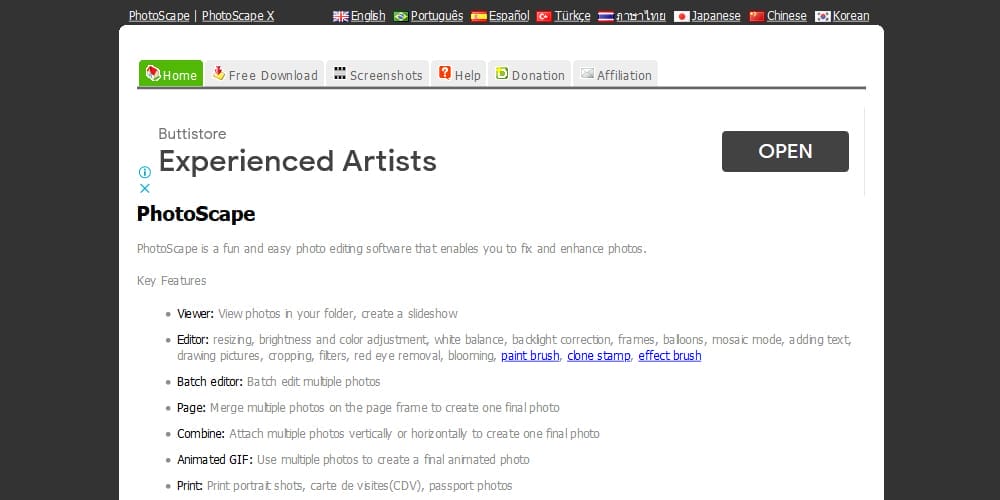The height and width of the screenshot is (500, 1000).
Task: Switch language to Japanese
Action: point(716,16)
